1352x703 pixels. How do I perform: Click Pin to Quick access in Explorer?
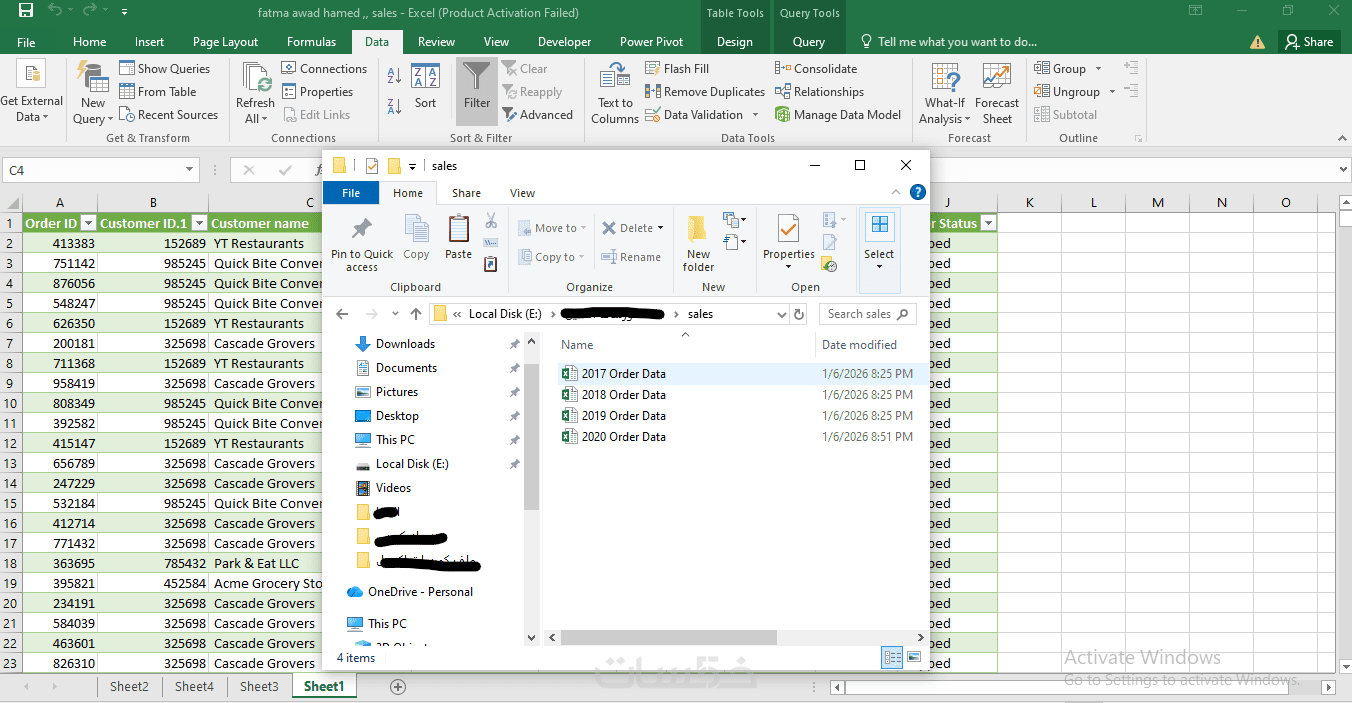click(362, 244)
